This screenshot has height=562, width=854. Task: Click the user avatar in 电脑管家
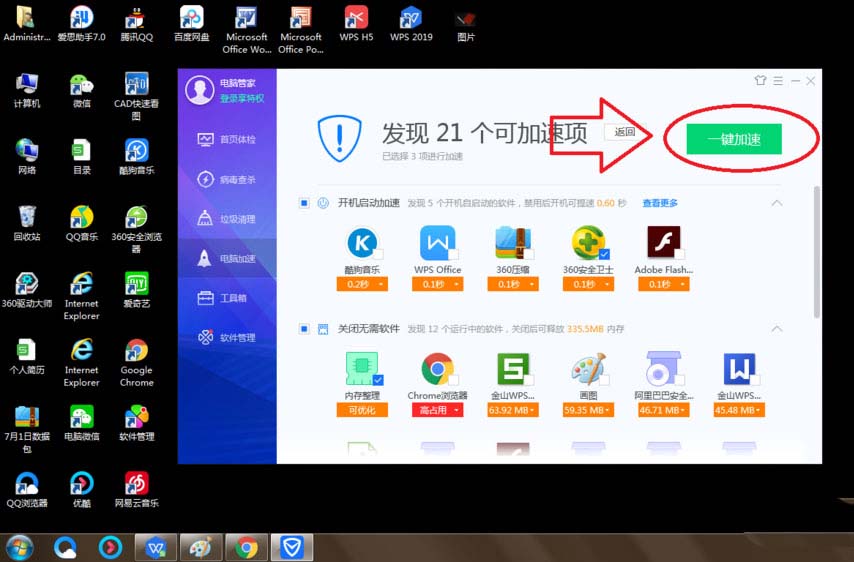(x=200, y=90)
